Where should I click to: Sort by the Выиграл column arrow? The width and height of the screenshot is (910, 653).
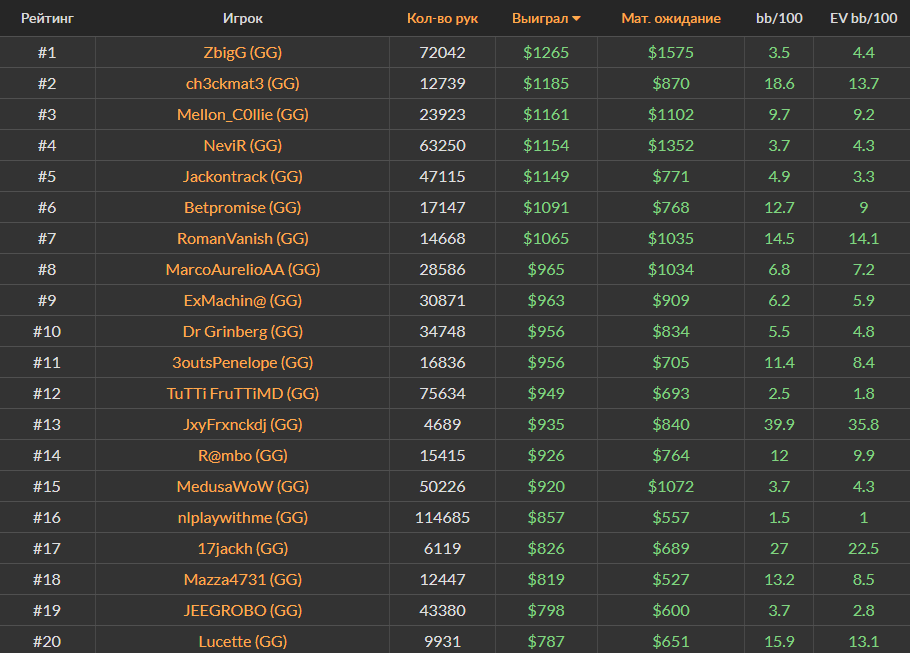(x=577, y=19)
